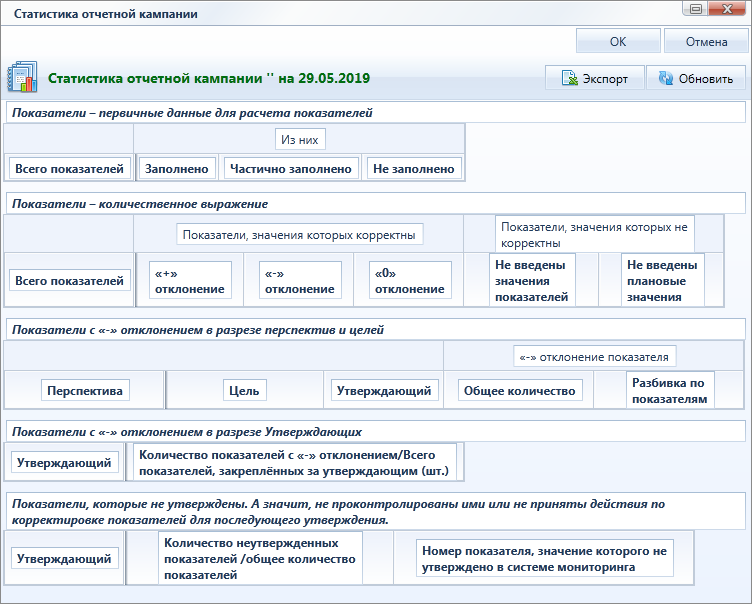Click the Экспорт button
This screenshot has width=752, height=604.
coord(594,78)
